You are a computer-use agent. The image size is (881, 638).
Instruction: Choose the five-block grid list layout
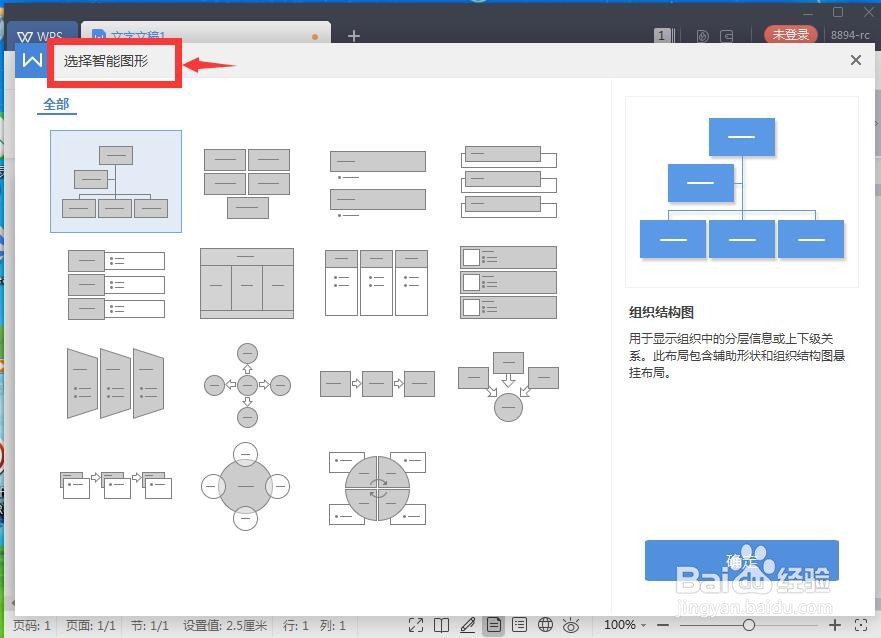click(247, 183)
